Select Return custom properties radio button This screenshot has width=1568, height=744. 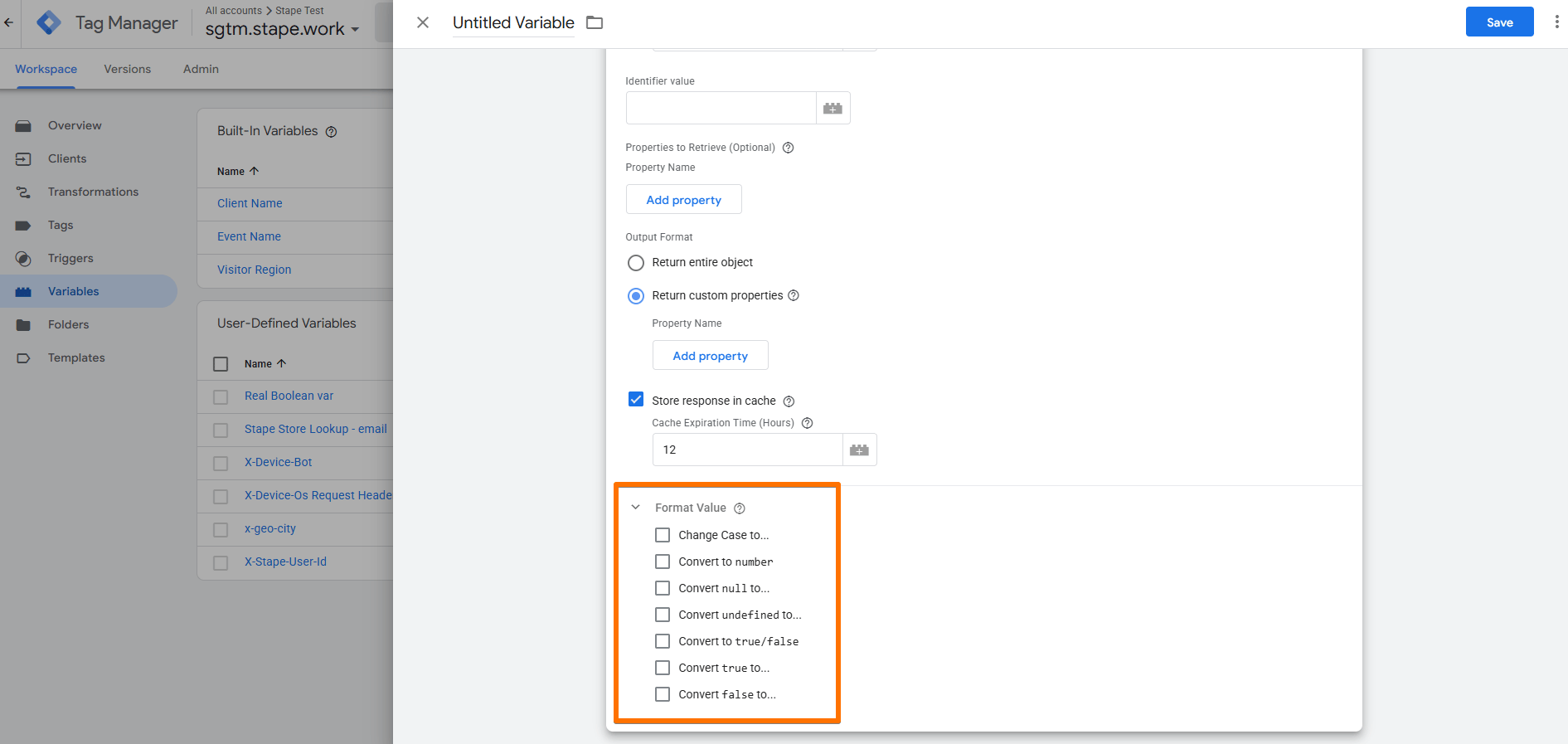point(636,296)
